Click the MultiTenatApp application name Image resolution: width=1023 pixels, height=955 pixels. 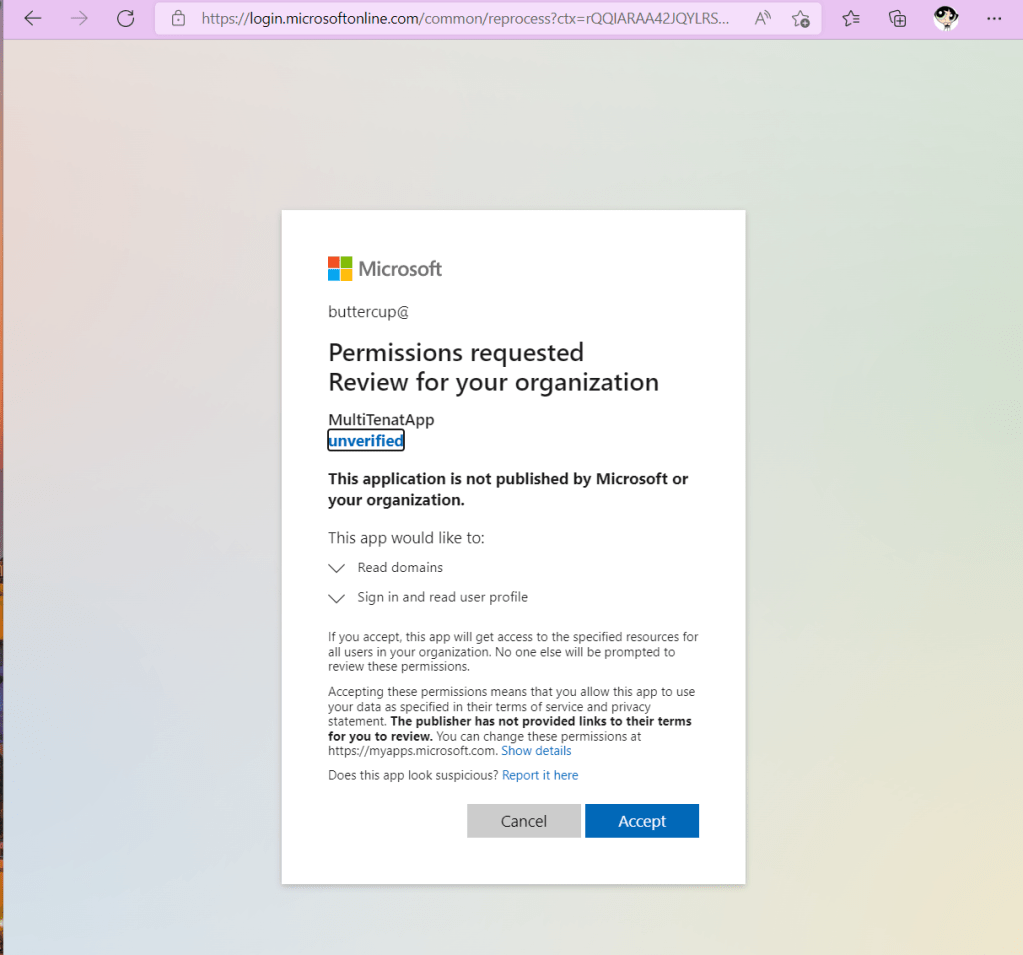[x=381, y=420]
